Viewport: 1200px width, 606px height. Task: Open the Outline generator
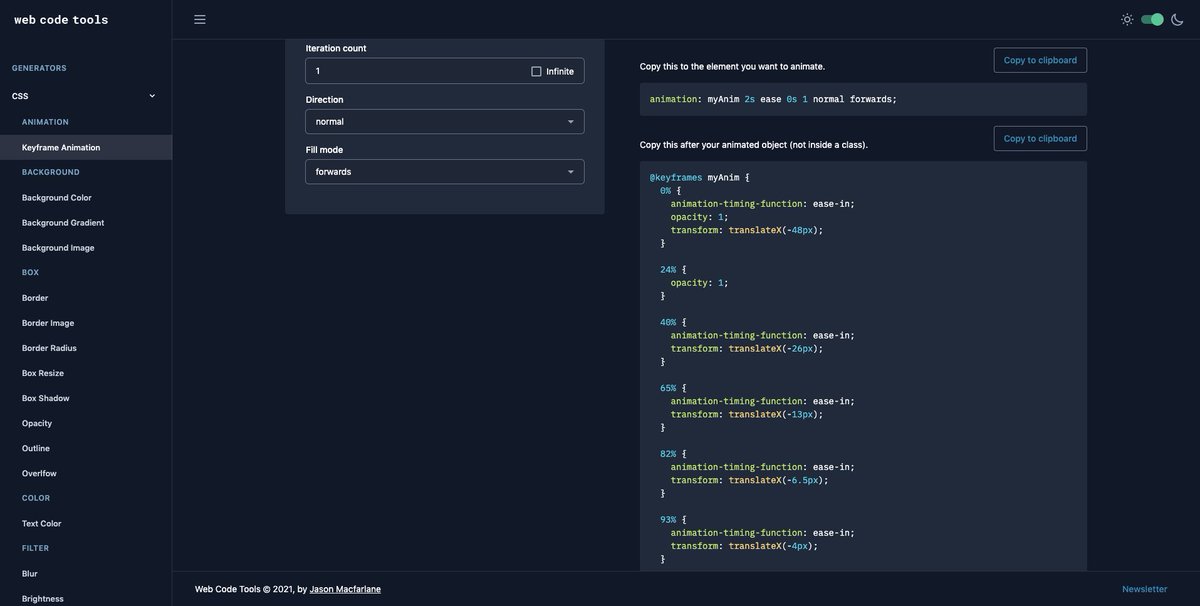36,448
